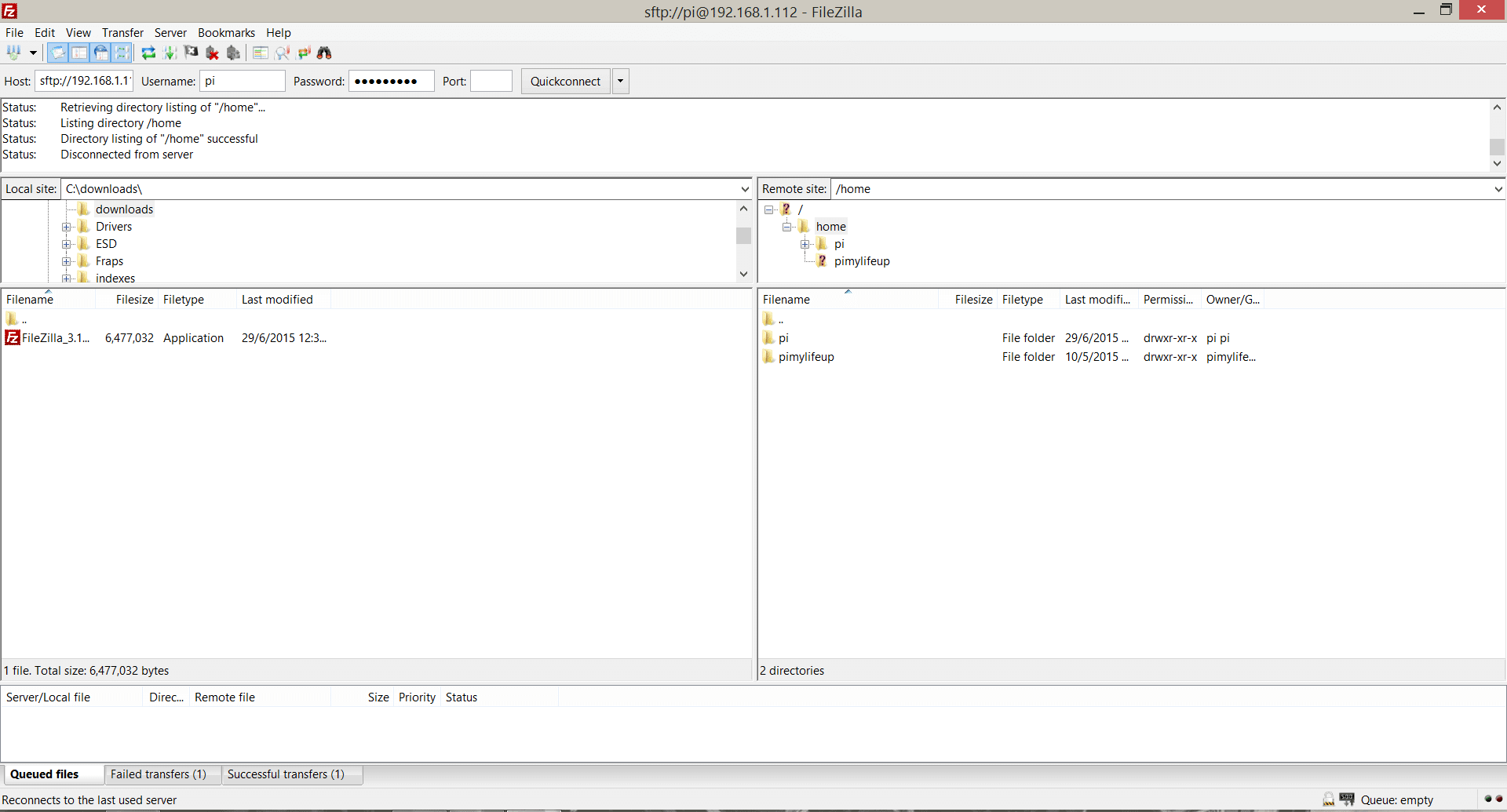Image resolution: width=1507 pixels, height=812 pixels.
Task: Toggle the transfer queue display
Action: click(x=122, y=53)
